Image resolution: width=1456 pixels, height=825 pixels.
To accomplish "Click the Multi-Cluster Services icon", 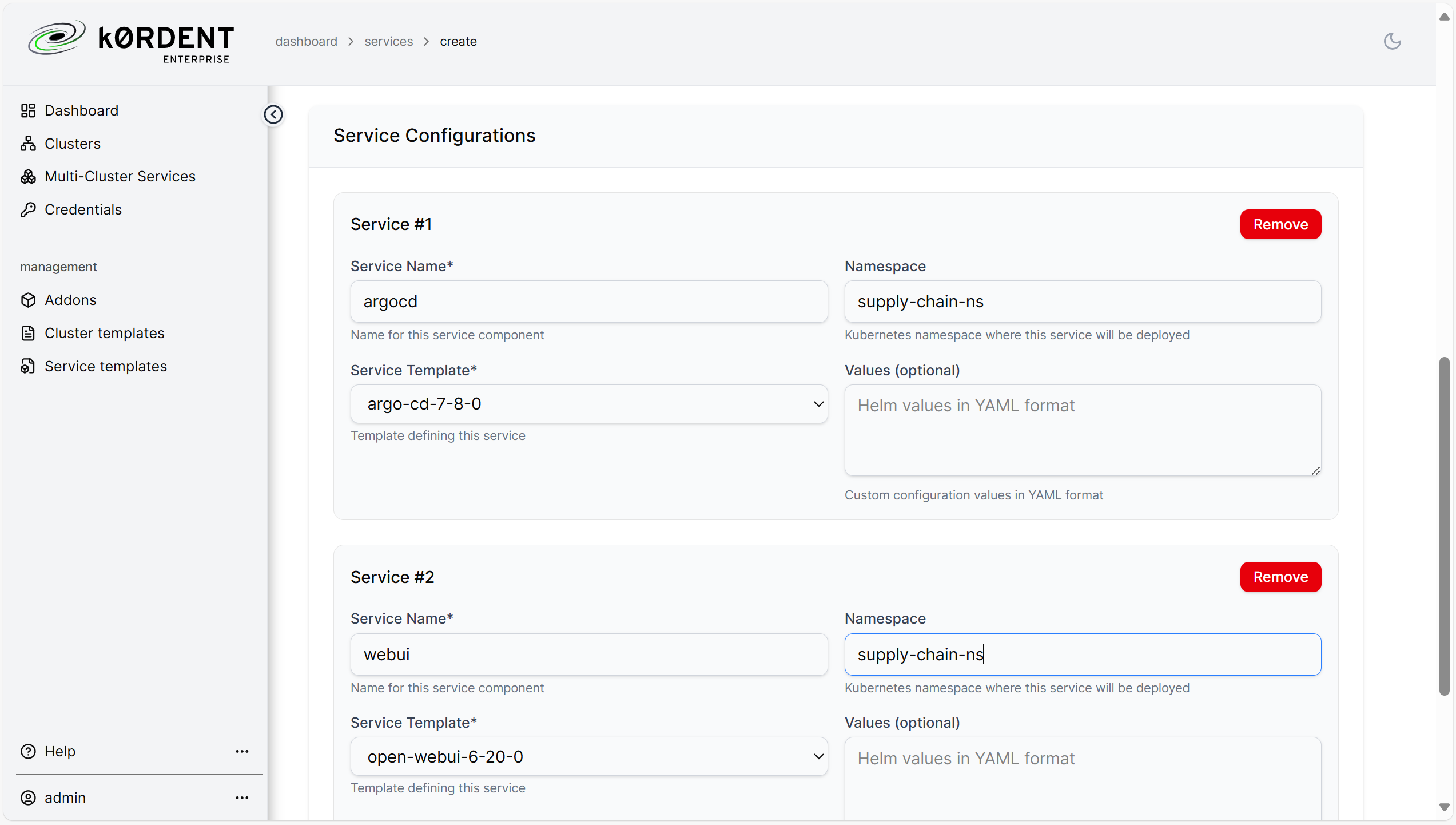I will (28, 176).
